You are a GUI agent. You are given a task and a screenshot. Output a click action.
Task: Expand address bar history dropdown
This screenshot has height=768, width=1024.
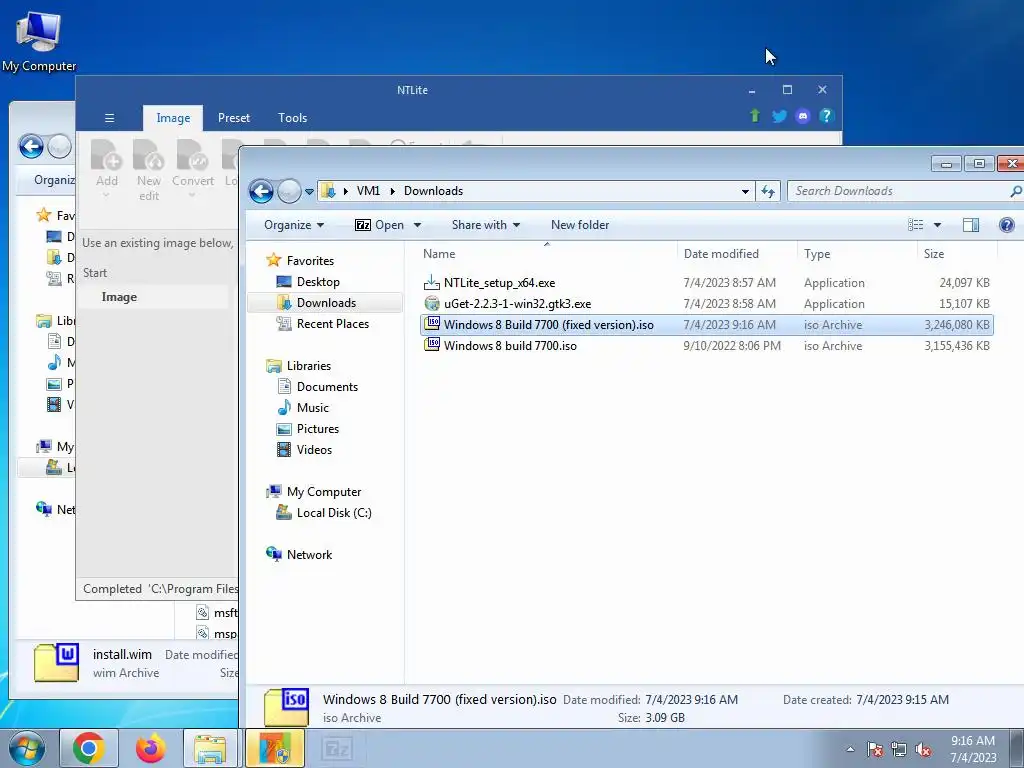(x=745, y=191)
